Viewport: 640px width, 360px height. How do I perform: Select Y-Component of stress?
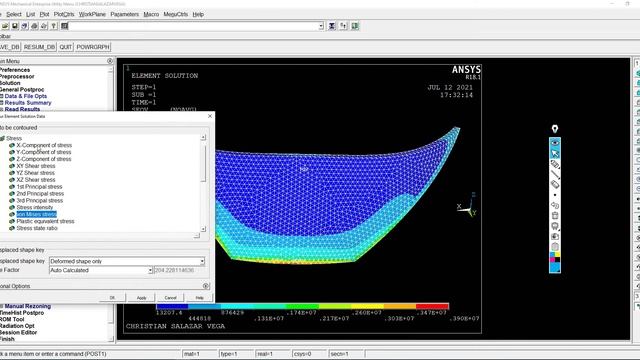pyautogui.click(x=44, y=152)
